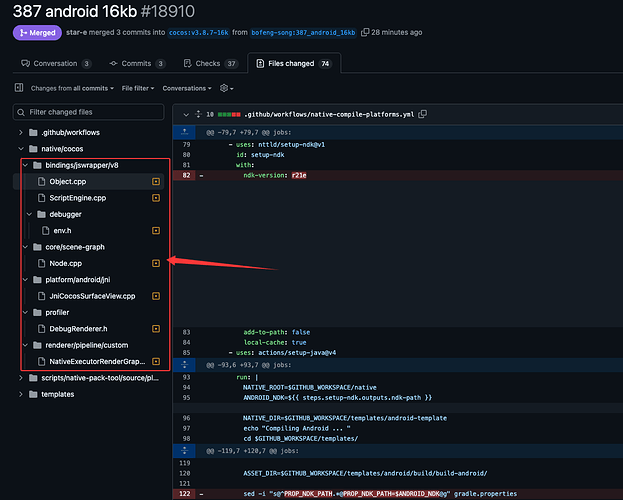The image size is (623, 500).
Task: Open the File filter dropdown
Action: (138, 88)
